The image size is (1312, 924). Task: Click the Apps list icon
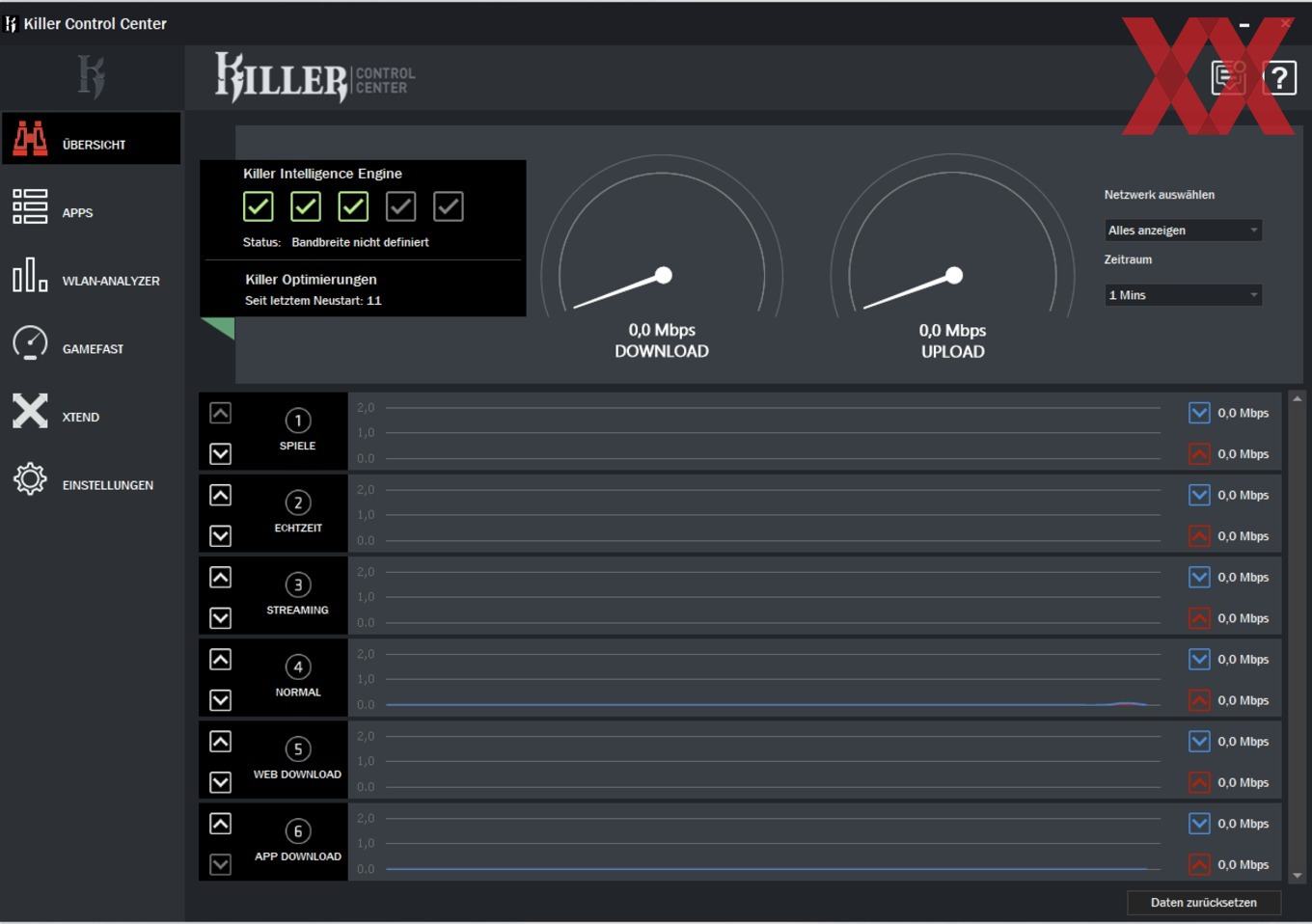(x=30, y=206)
